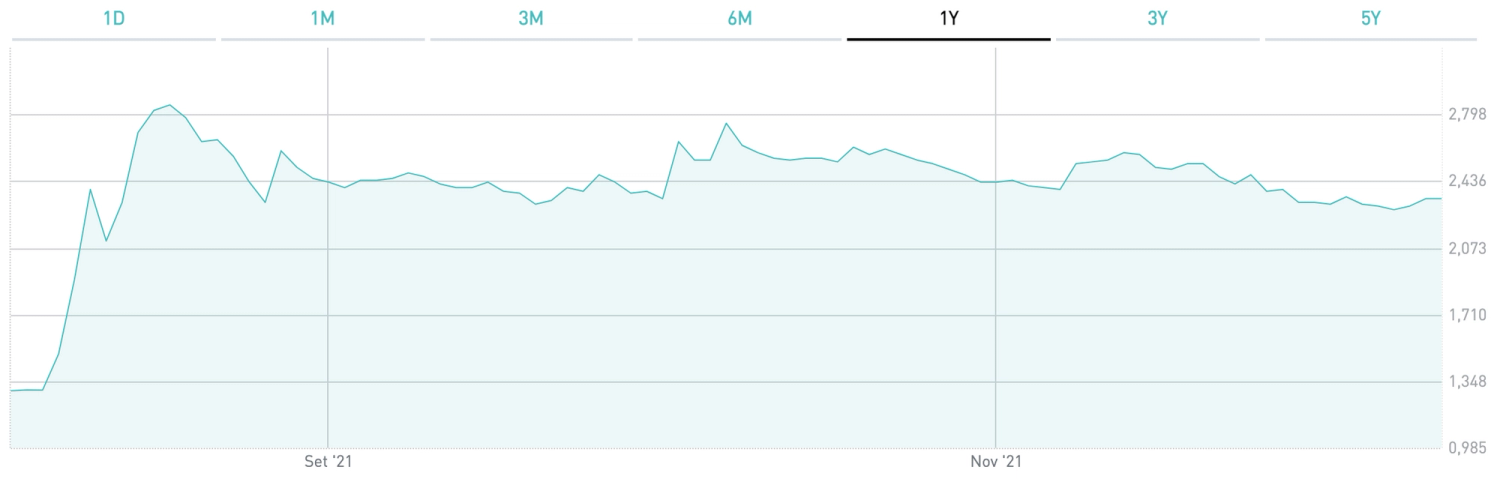View the 5Y range tab
The width and height of the screenshot is (1500, 482).
[x=1370, y=20]
